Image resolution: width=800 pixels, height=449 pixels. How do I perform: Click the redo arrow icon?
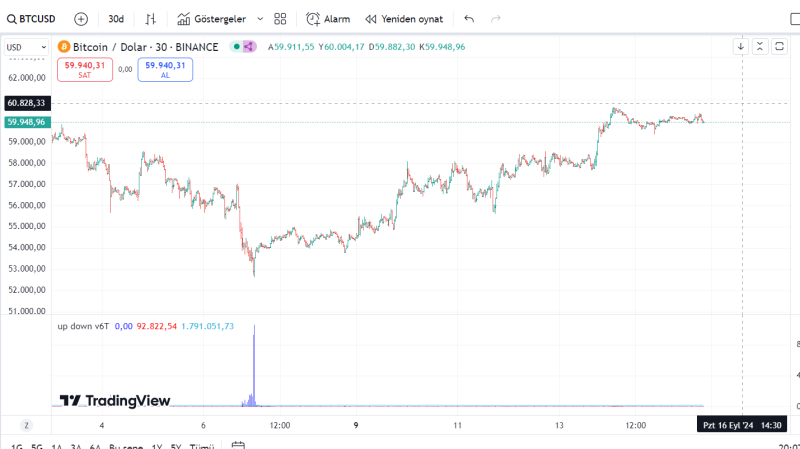coord(497,18)
